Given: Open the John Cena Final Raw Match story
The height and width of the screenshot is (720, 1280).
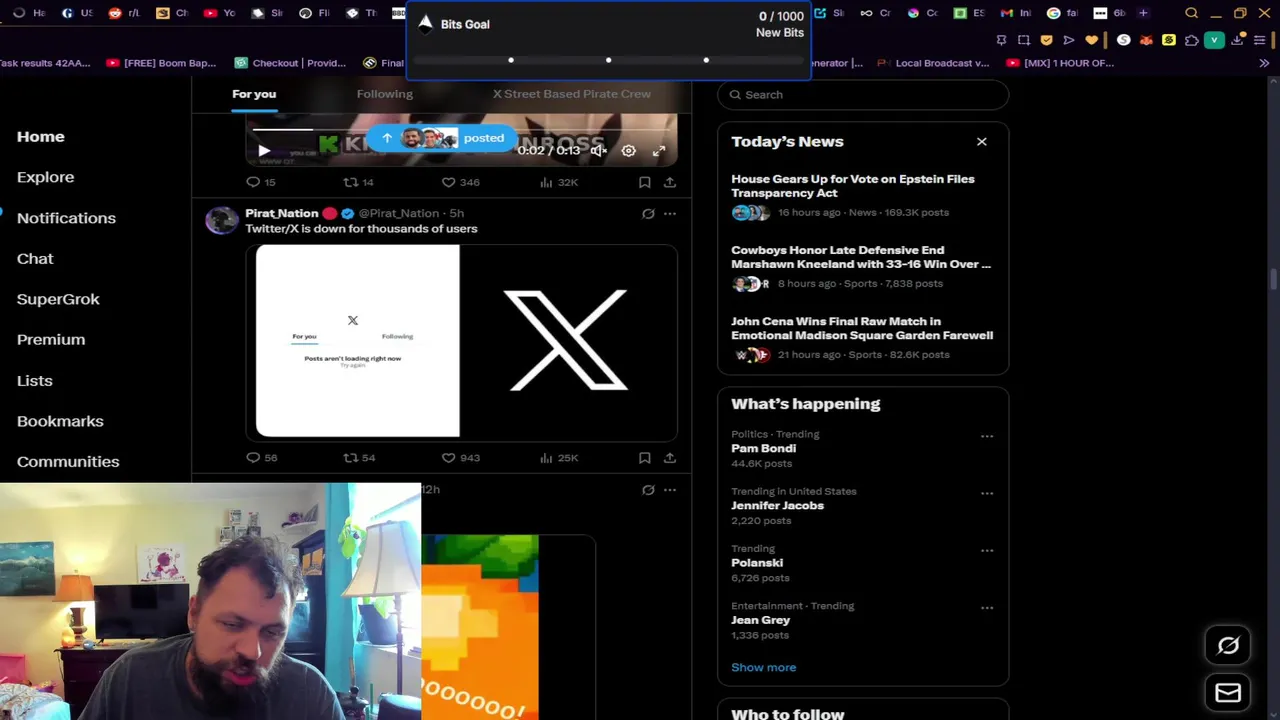Looking at the screenshot, I should 862,337.
